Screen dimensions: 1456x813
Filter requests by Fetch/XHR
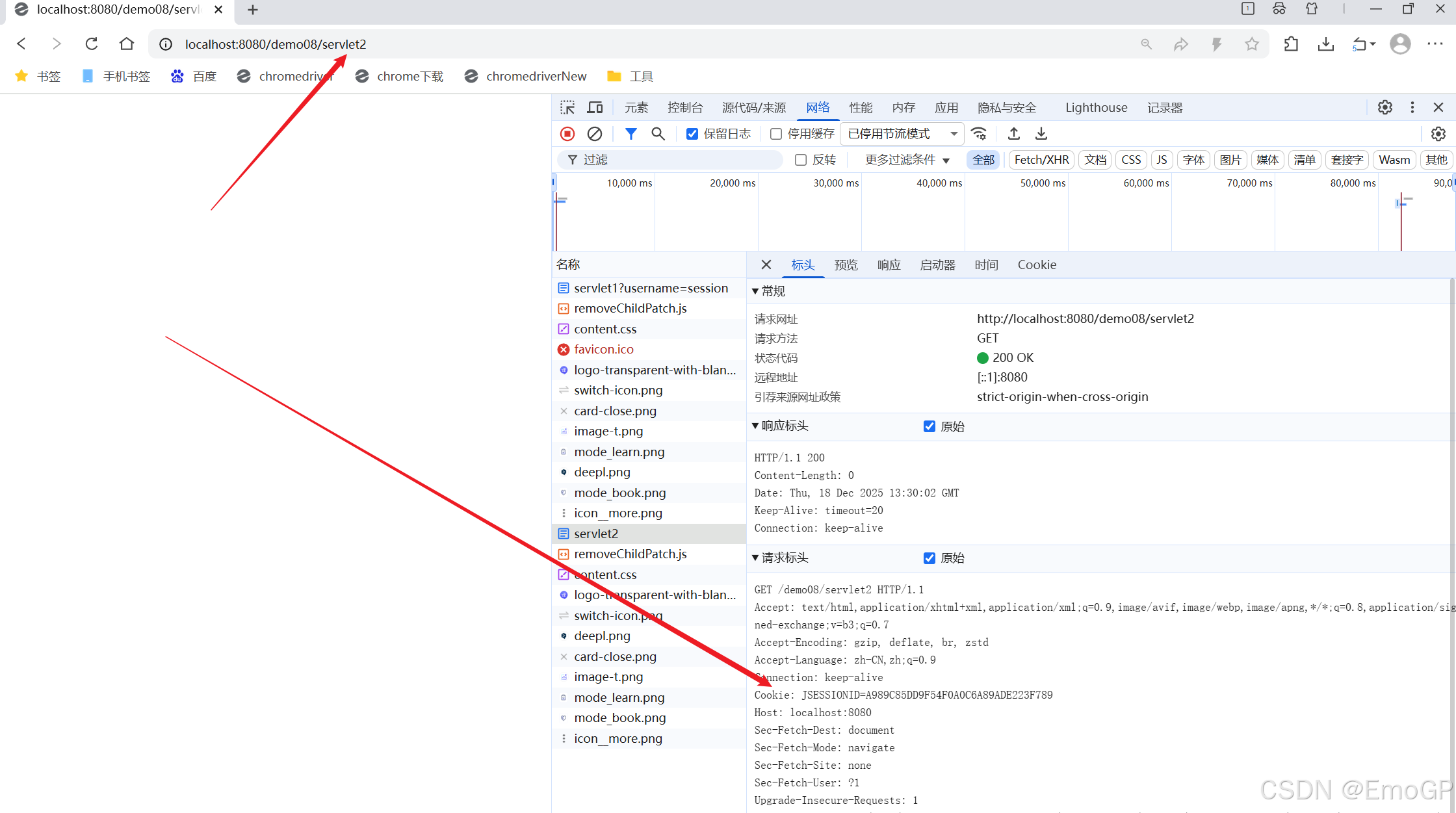pyautogui.click(x=1041, y=160)
